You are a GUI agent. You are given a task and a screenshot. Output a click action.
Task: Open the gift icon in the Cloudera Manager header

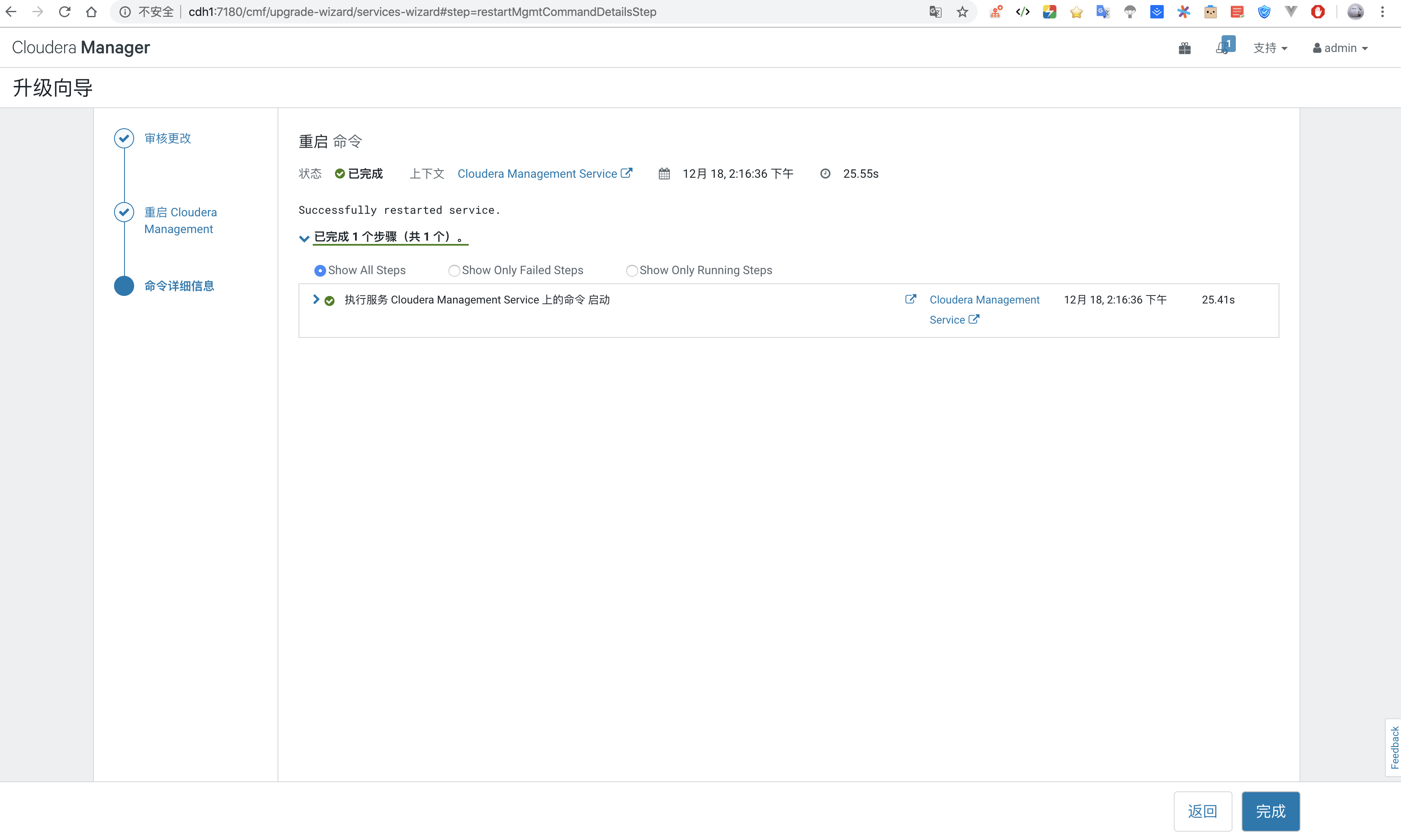[x=1186, y=47]
